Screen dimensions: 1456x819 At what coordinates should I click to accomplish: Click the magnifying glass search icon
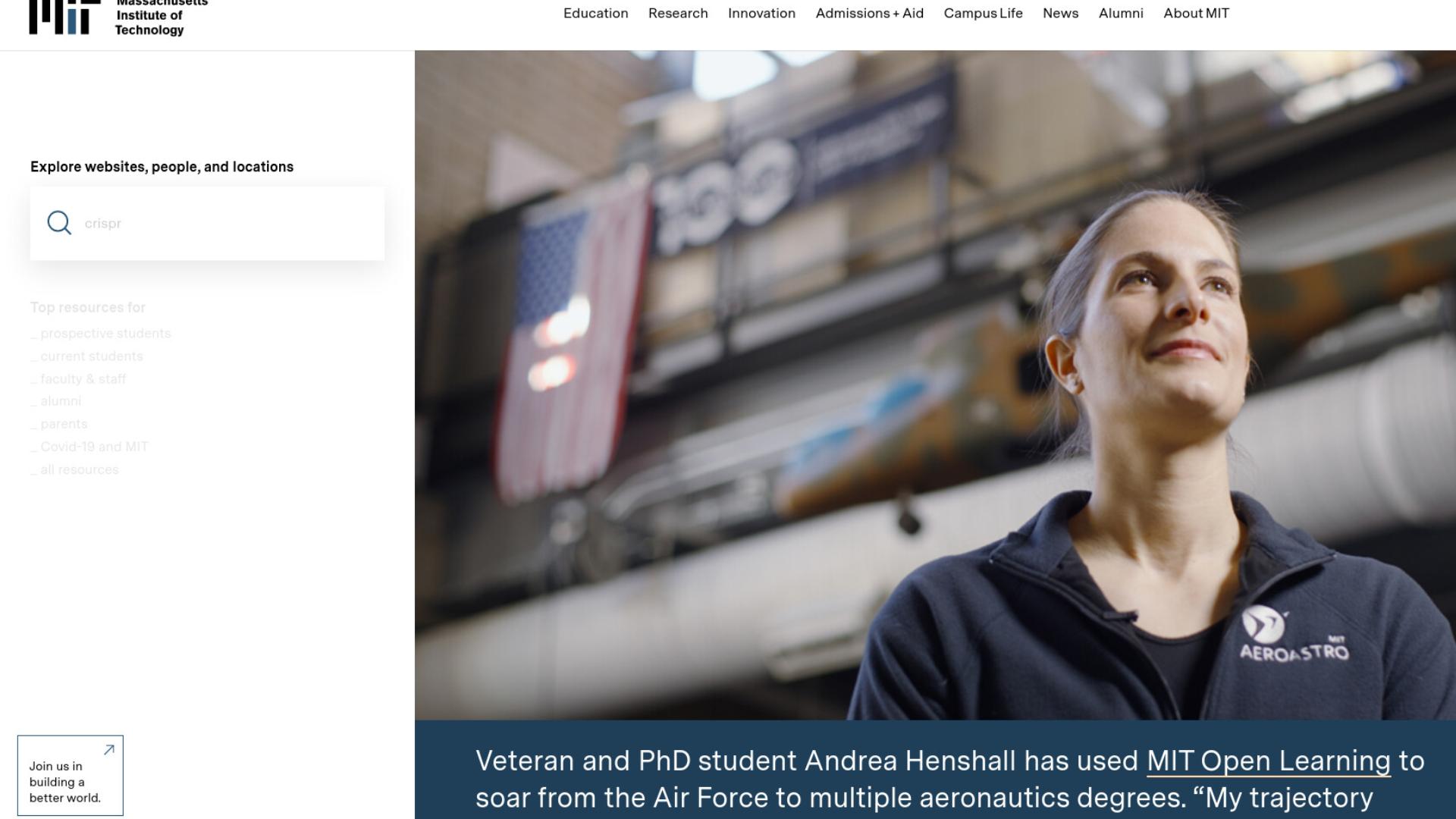(59, 223)
